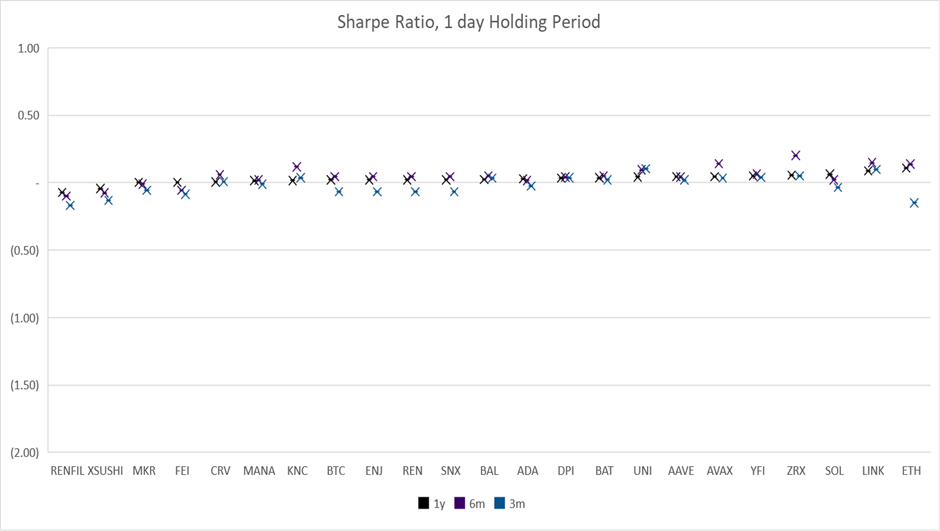The width and height of the screenshot is (940, 531).
Task: Select the RENFIL 3m blue marker
Action: (x=70, y=205)
